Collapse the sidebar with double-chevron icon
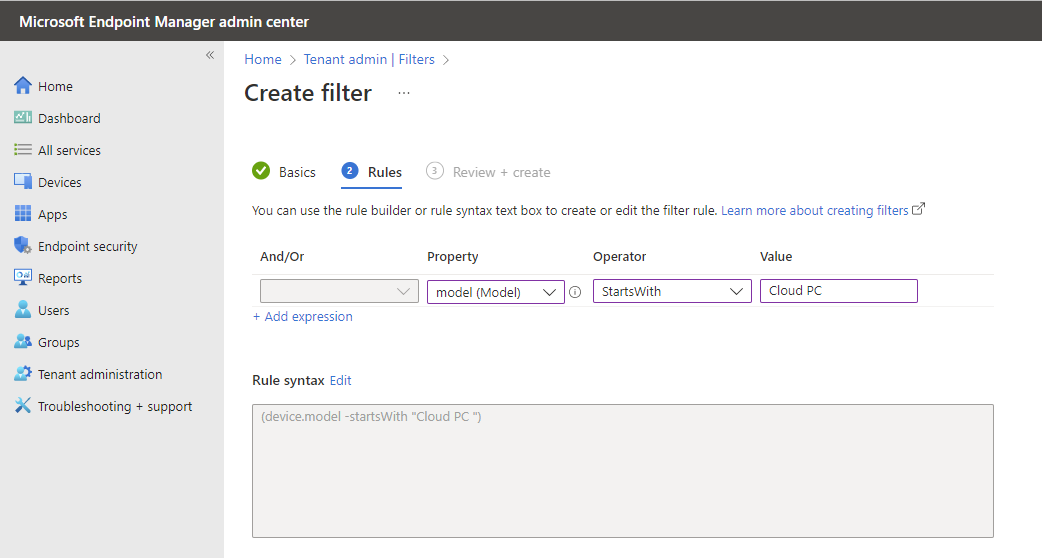1042x558 pixels. pos(210,55)
